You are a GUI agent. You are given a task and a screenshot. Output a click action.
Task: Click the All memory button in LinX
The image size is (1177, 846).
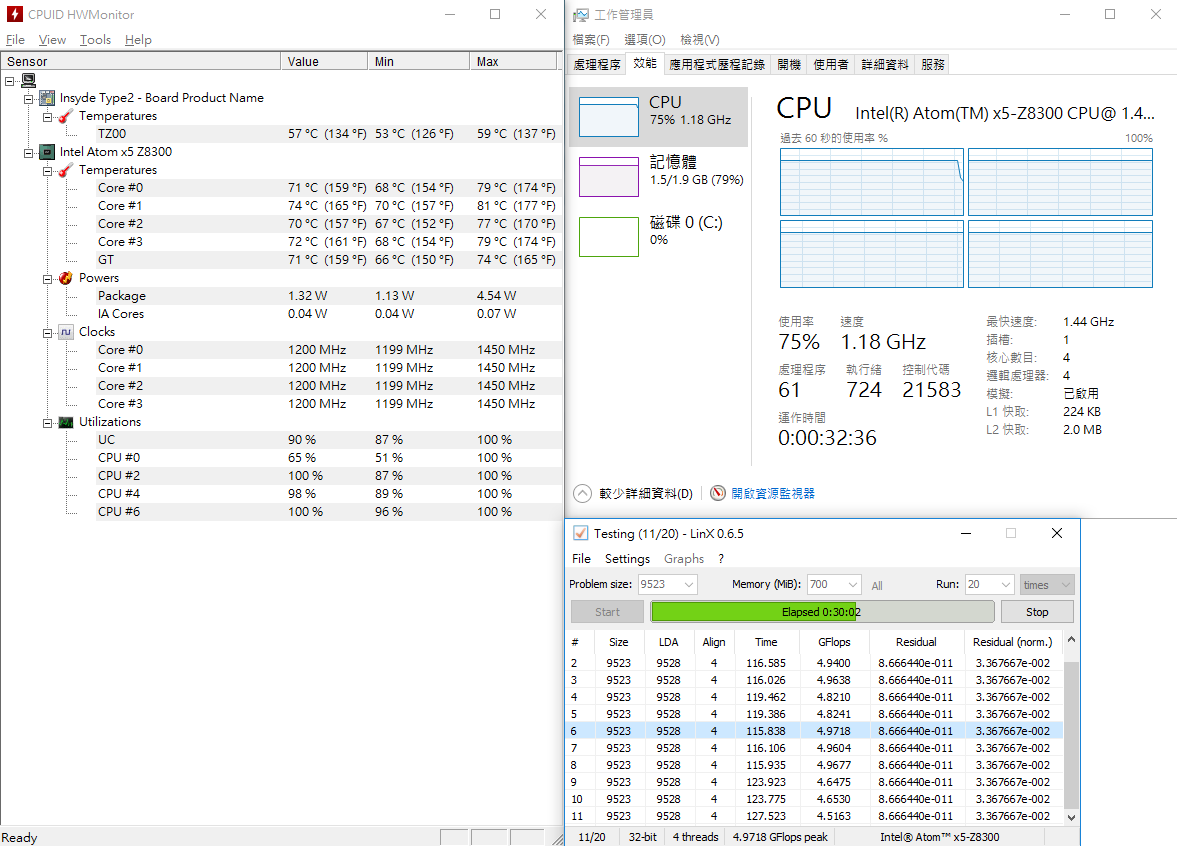(877, 586)
